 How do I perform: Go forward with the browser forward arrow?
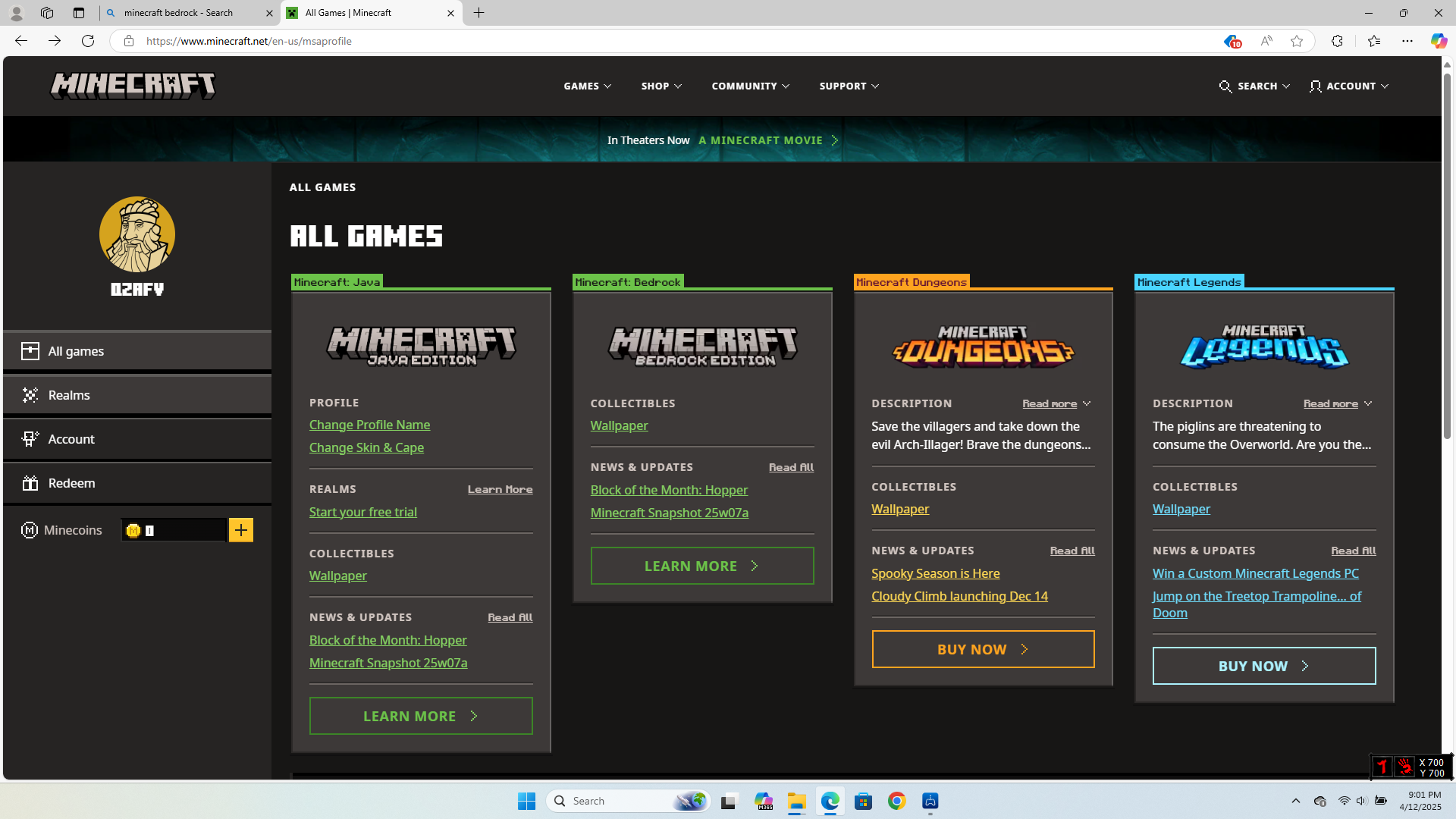point(55,41)
